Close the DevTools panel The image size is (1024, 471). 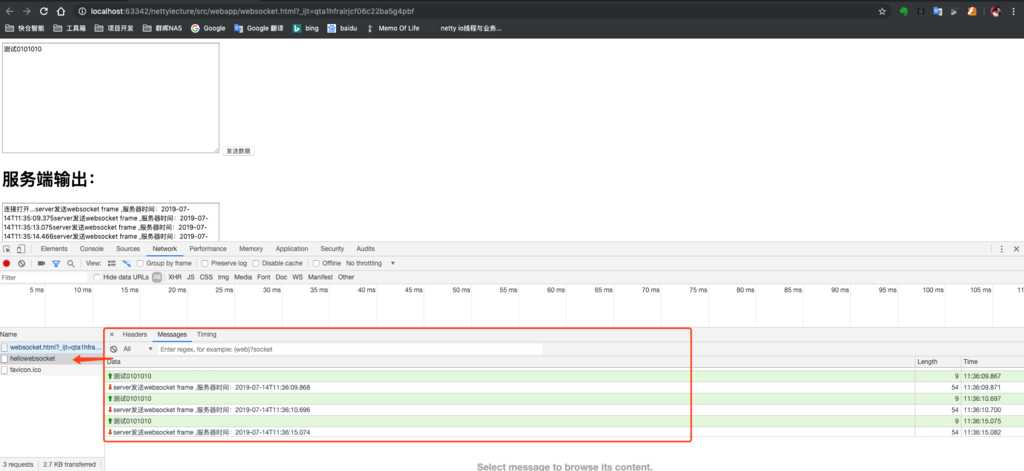(x=1016, y=249)
